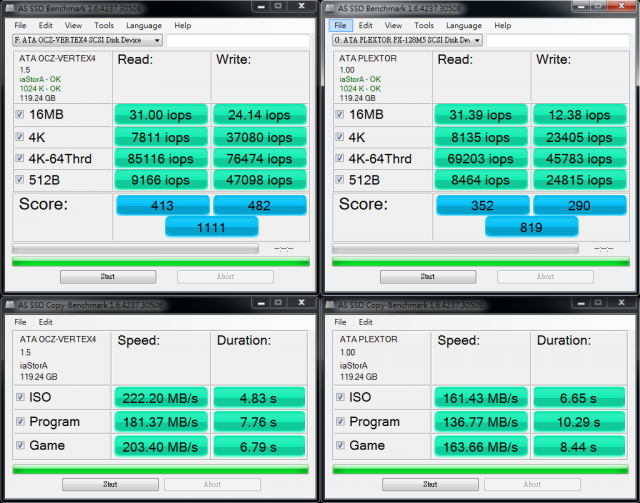
Task: Toggle 4K-64Thrd checkbox in PLEXTOR window
Action: pyautogui.click(x=340, y=158)
